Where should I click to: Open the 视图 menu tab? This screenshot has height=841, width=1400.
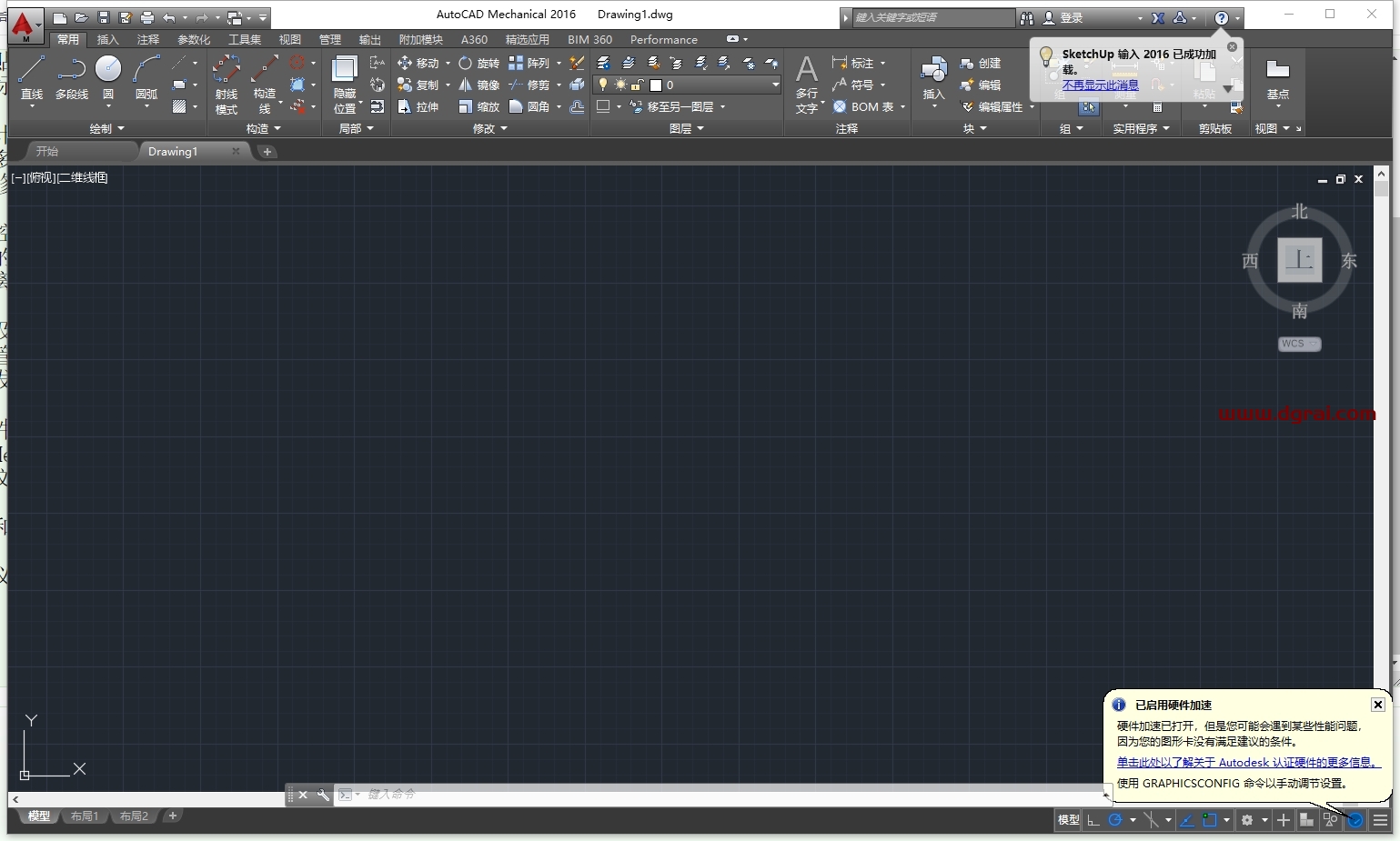coord(289,39)
